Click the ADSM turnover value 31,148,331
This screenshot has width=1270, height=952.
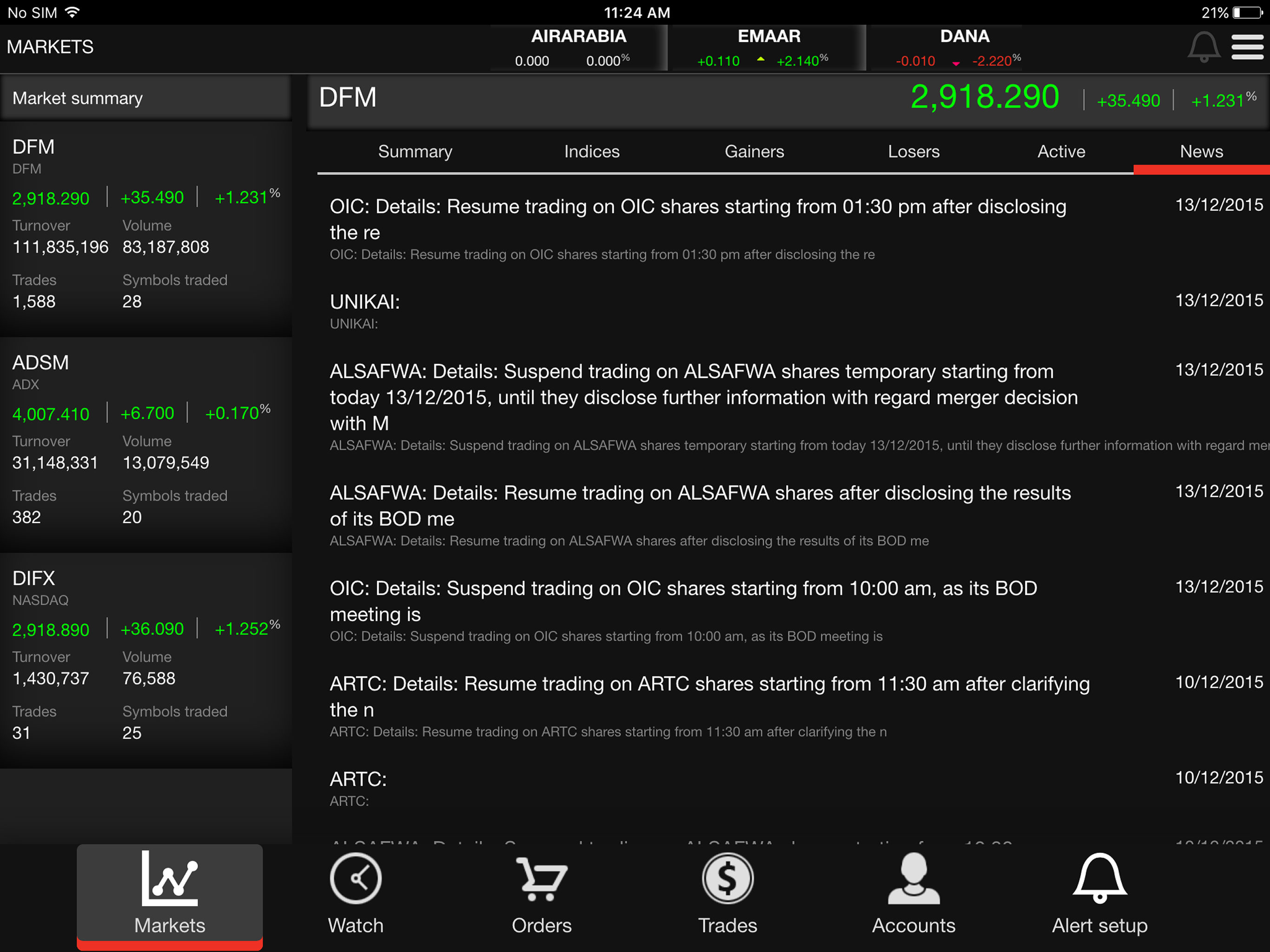click(x=55, y=463)
